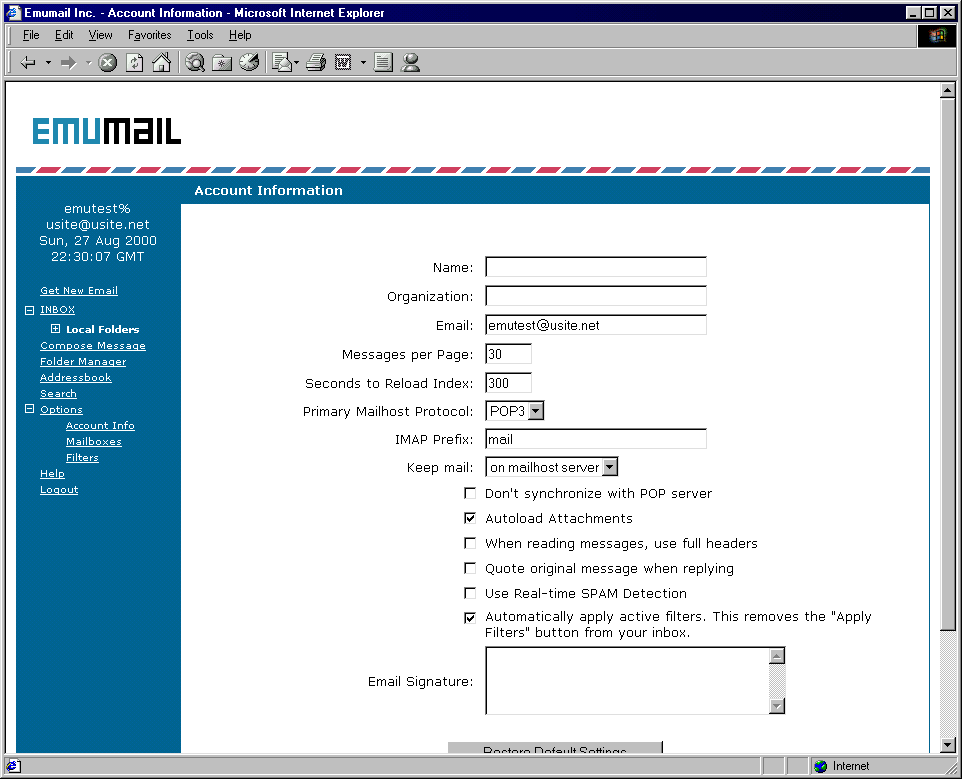Image resolution: width=962 pixels, height=779 pixels.
Task: Click the Print icon in toolbar
Action: point(316,63)
